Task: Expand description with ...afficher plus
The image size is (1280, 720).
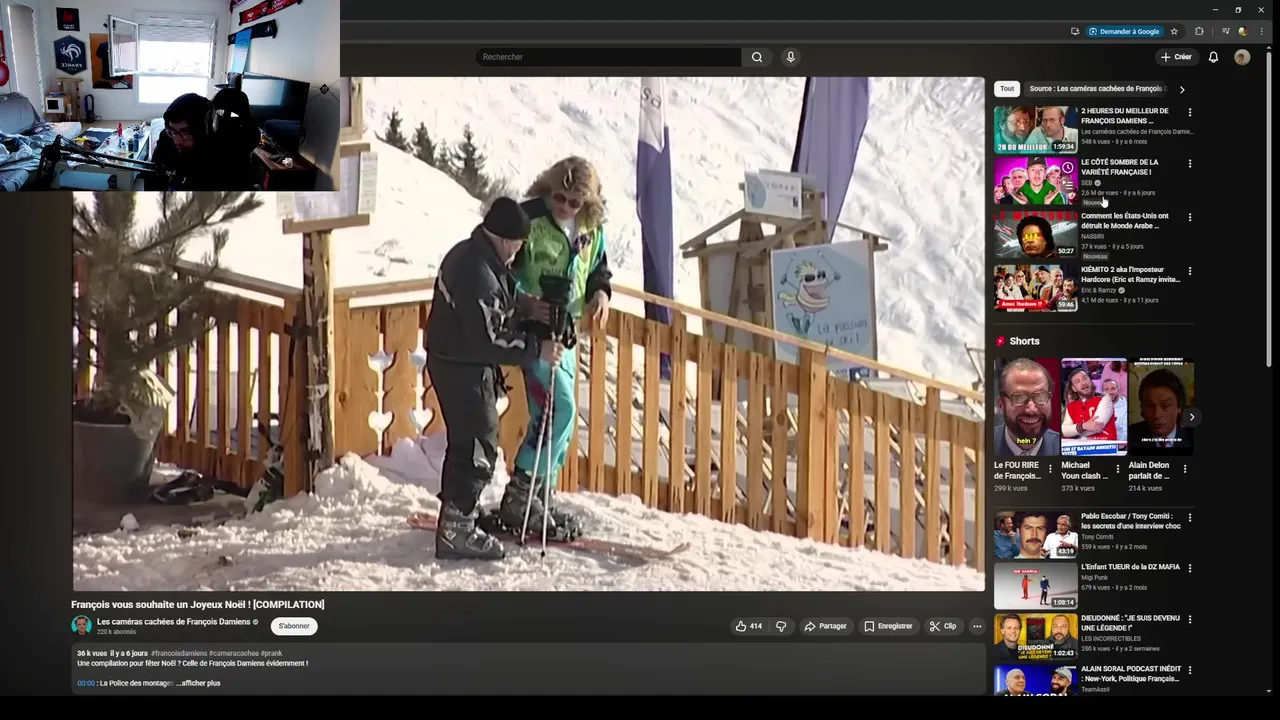Action: point(200,683)
